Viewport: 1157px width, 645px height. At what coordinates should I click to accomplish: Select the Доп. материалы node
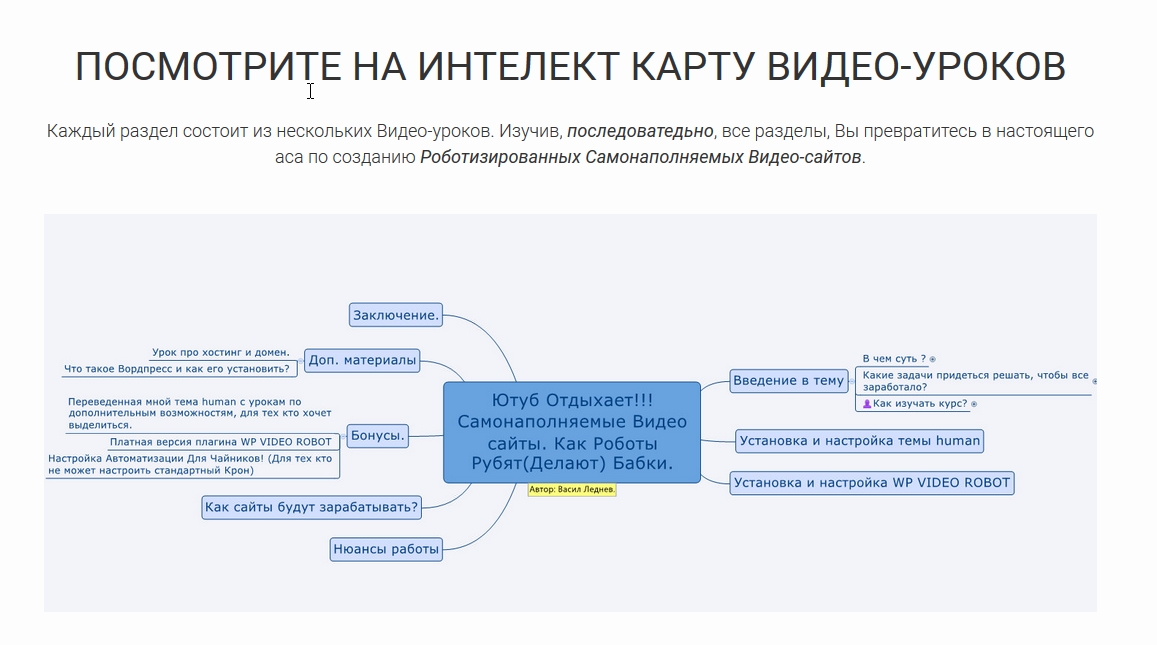(362, 360)
